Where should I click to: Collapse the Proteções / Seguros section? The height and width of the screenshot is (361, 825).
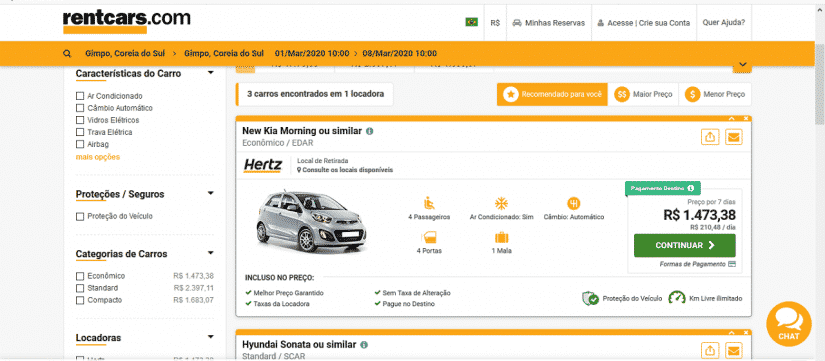210,193
